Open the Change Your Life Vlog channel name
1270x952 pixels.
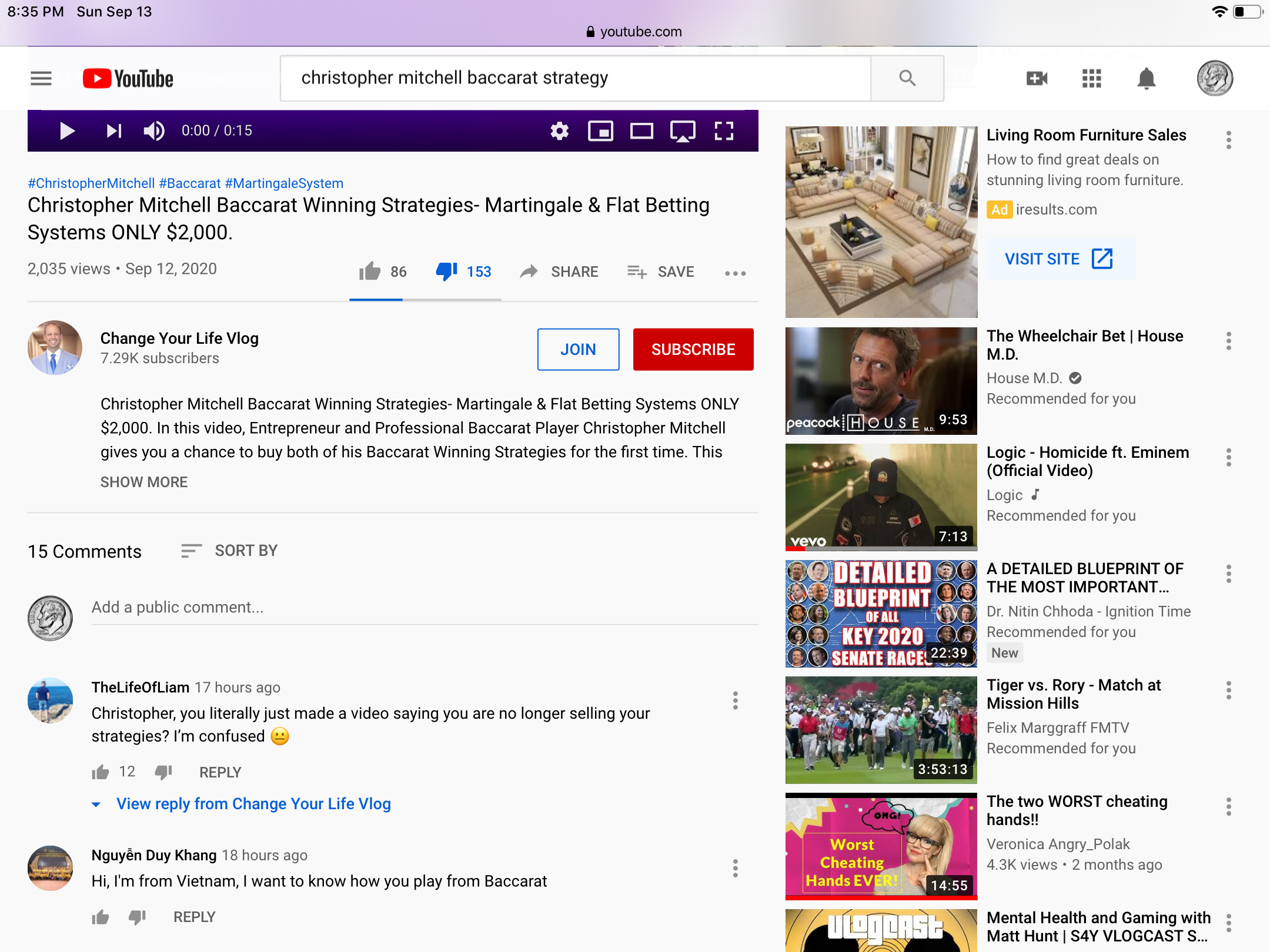click(x=179, y=338)
